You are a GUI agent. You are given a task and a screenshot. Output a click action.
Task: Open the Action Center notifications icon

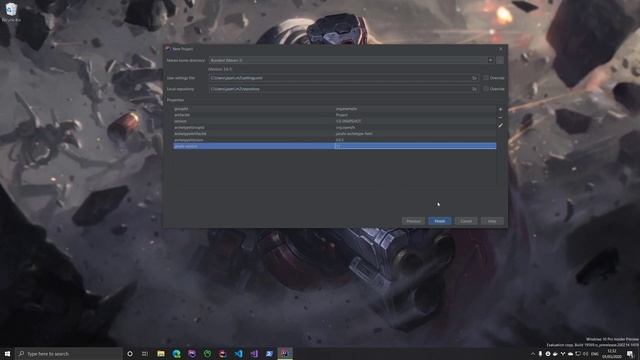[x=630, y=354]
